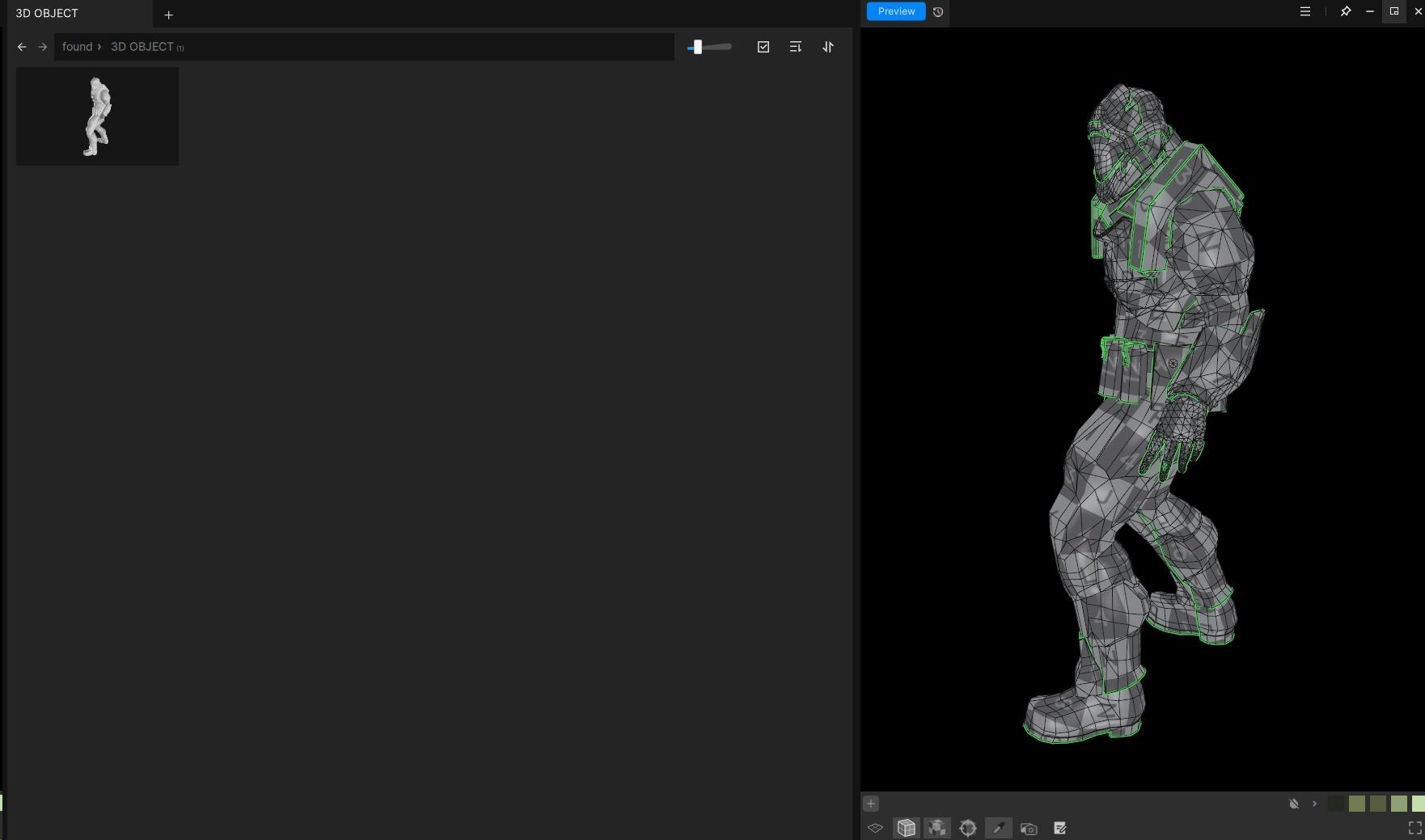Open the hamburger menu in preview panel
1425x840 pixels.
coord(1305,11)
